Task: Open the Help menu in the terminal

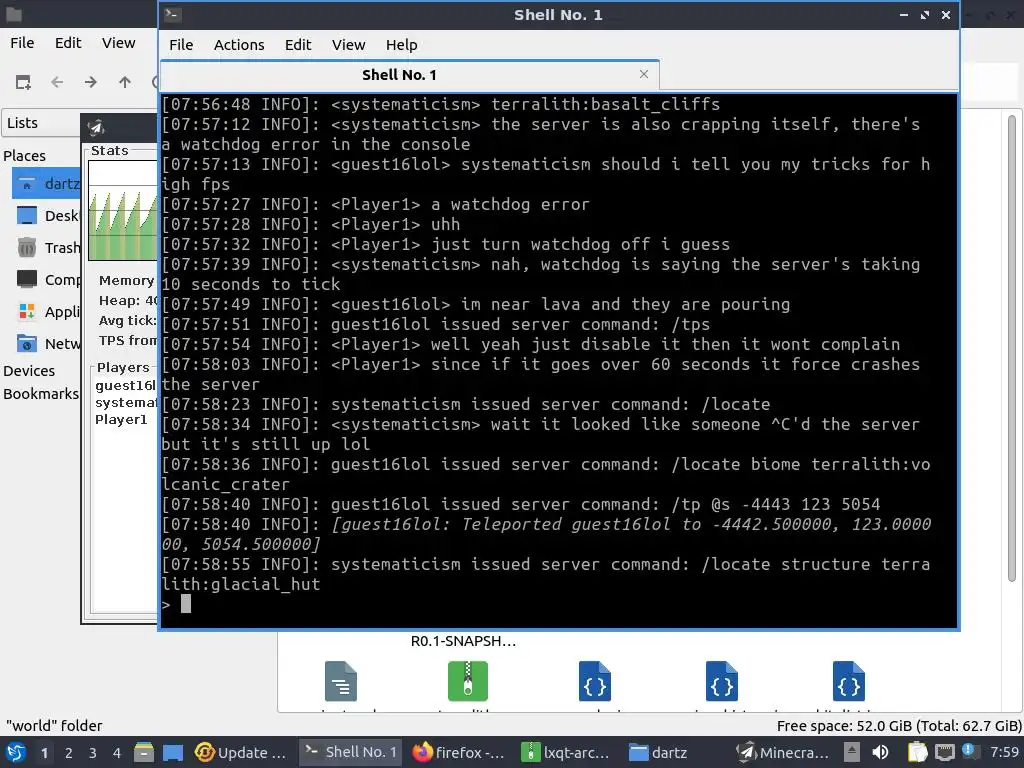Action: [401, 44]
